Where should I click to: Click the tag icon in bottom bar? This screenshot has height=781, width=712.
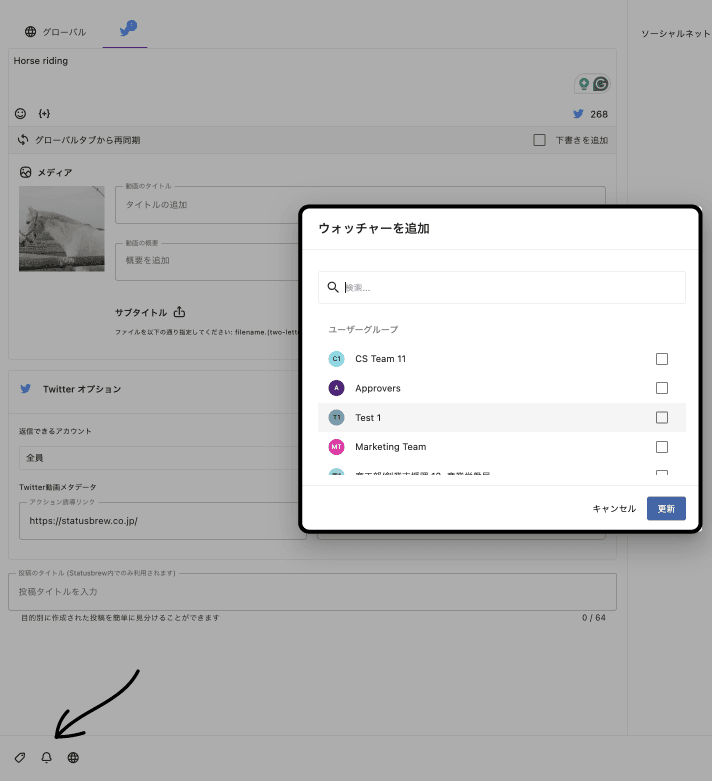(x=19, y=758)
